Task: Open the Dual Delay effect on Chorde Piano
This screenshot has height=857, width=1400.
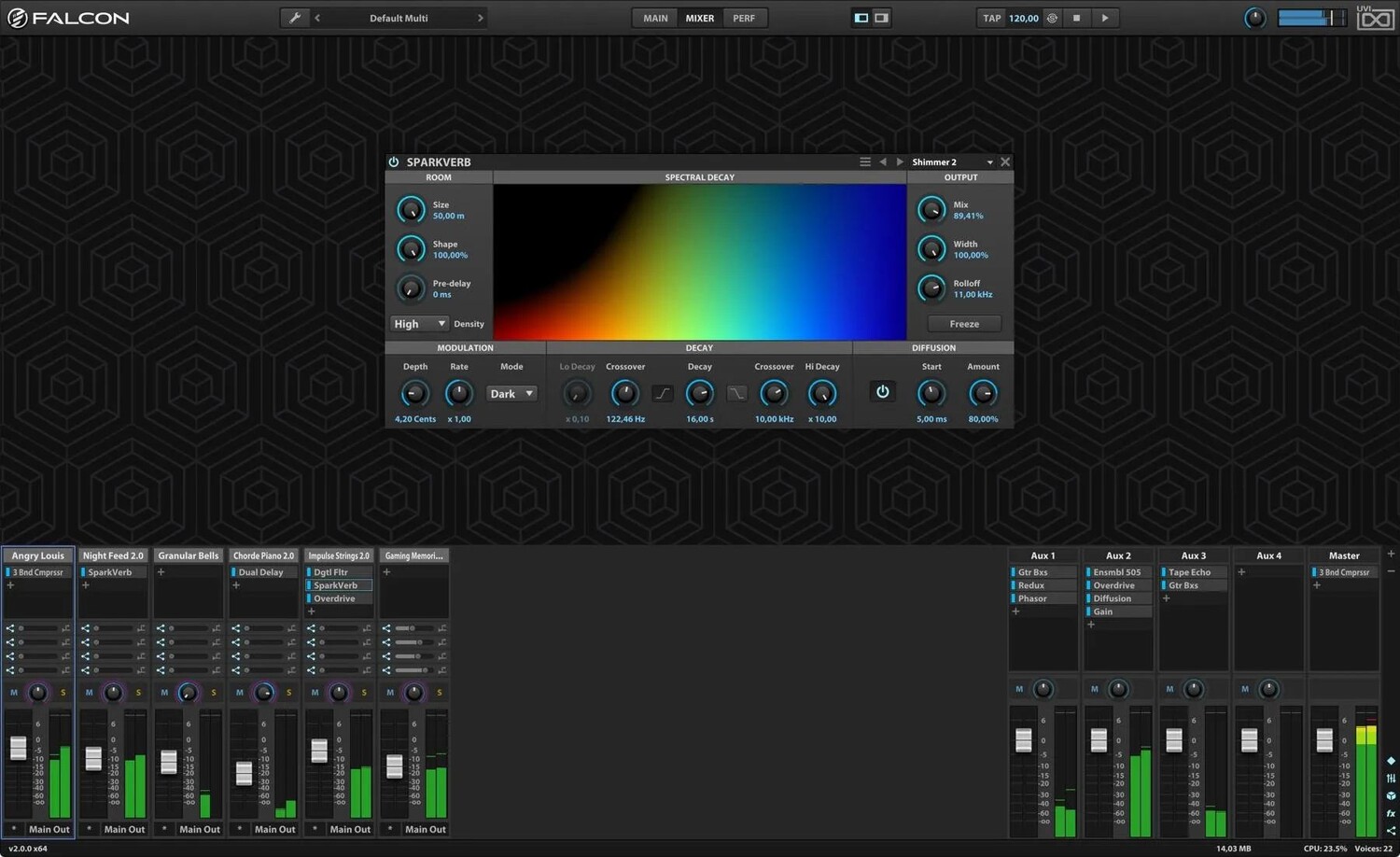Action: (x=264, y=572)
